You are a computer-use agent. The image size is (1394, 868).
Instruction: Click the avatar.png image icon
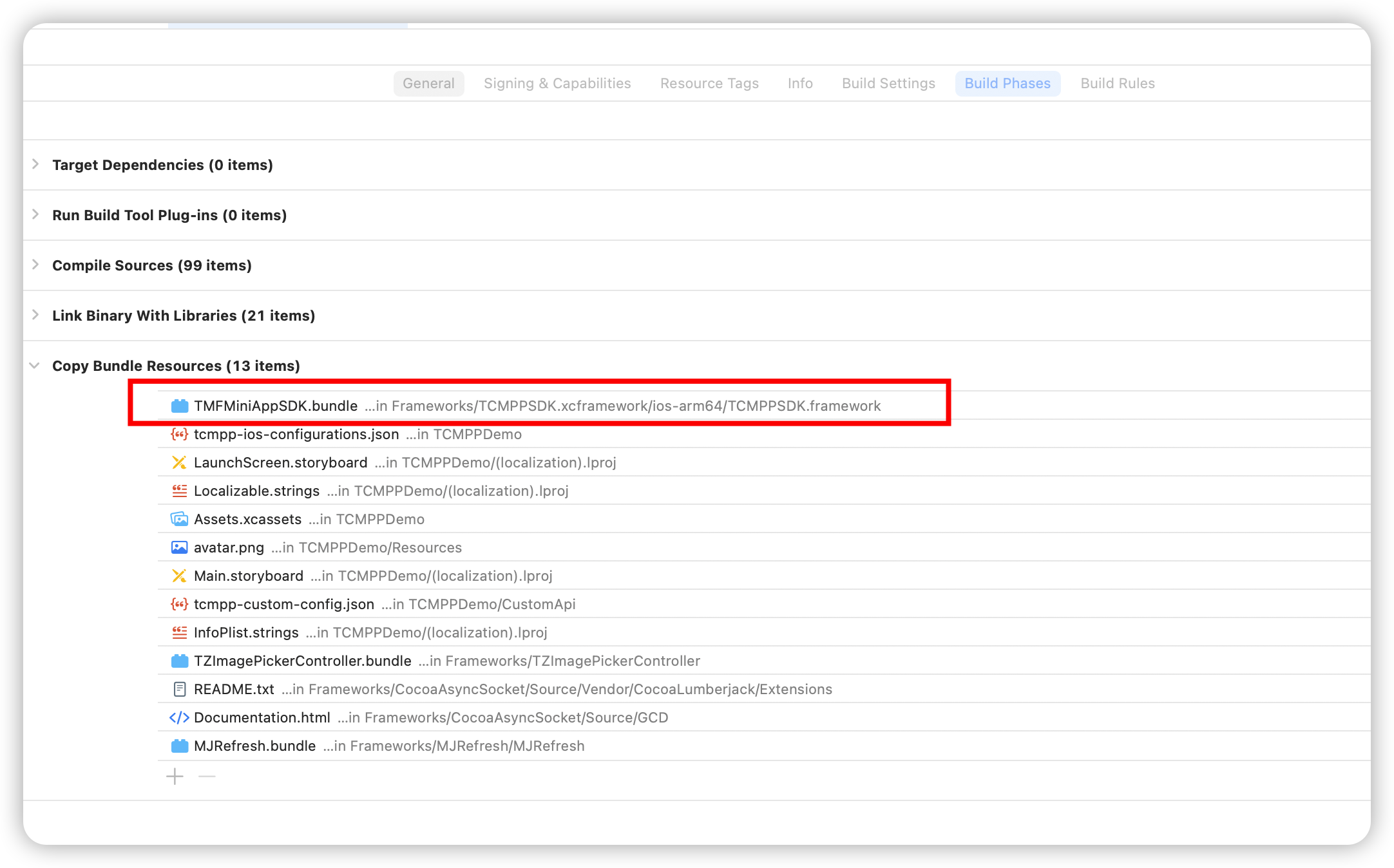tap(179, 548)
